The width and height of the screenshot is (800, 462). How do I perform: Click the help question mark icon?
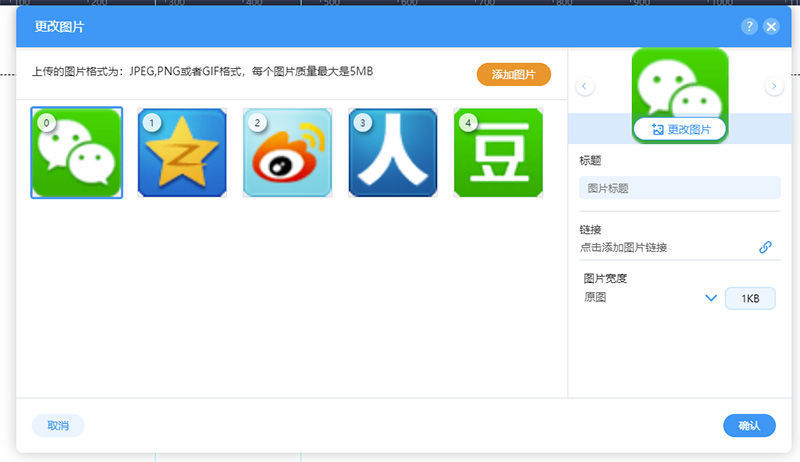[749, 27]
